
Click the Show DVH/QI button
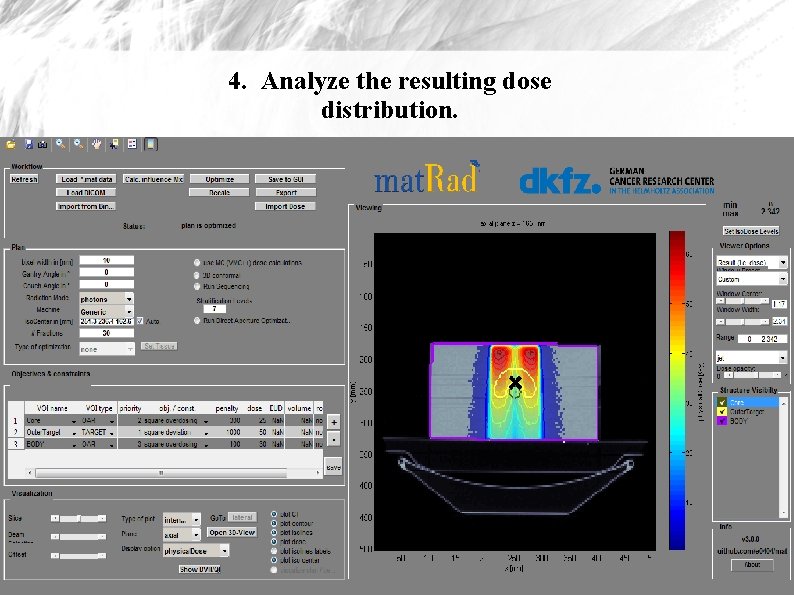201,569
